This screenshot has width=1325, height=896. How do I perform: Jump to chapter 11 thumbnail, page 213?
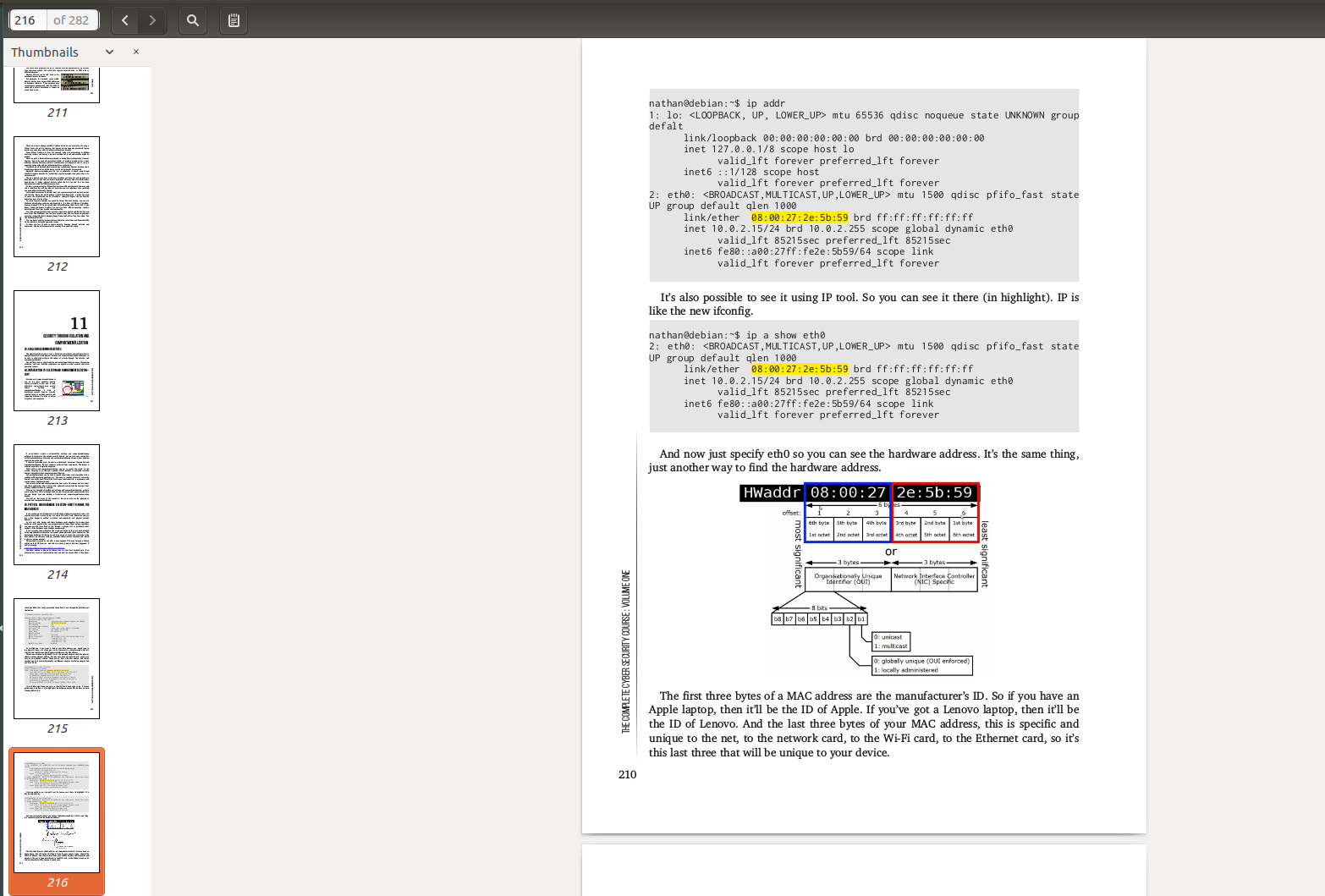coord(57,350)
